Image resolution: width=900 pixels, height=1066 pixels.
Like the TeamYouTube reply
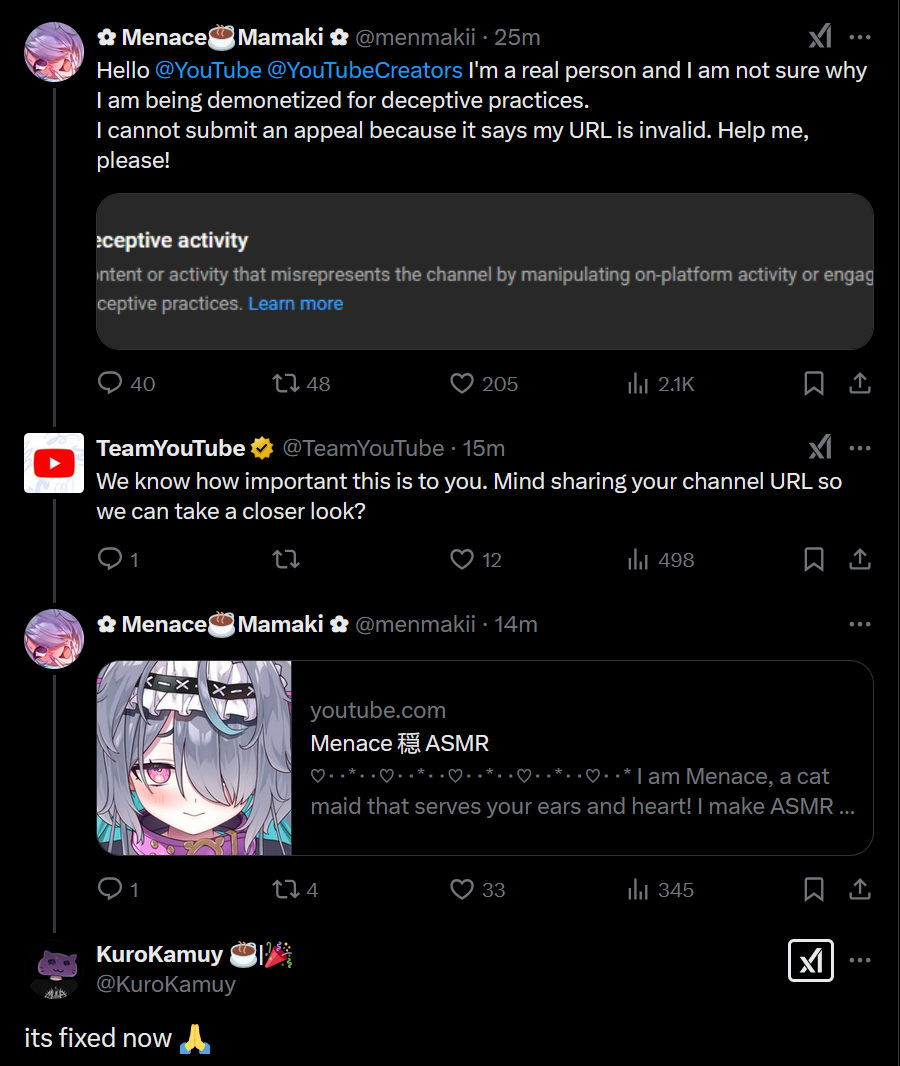pos(461,560)
